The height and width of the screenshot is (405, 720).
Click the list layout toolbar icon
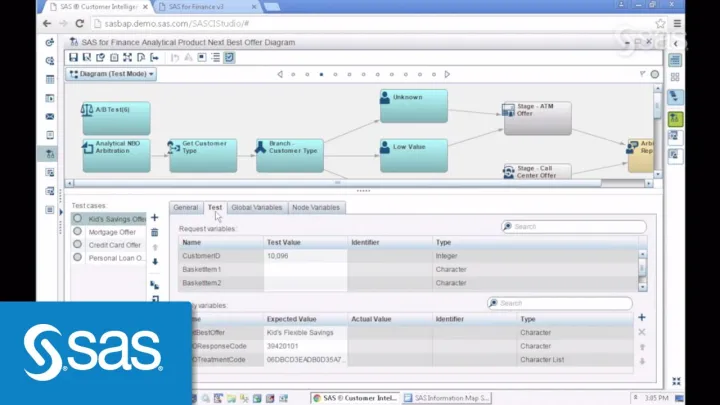215,57
